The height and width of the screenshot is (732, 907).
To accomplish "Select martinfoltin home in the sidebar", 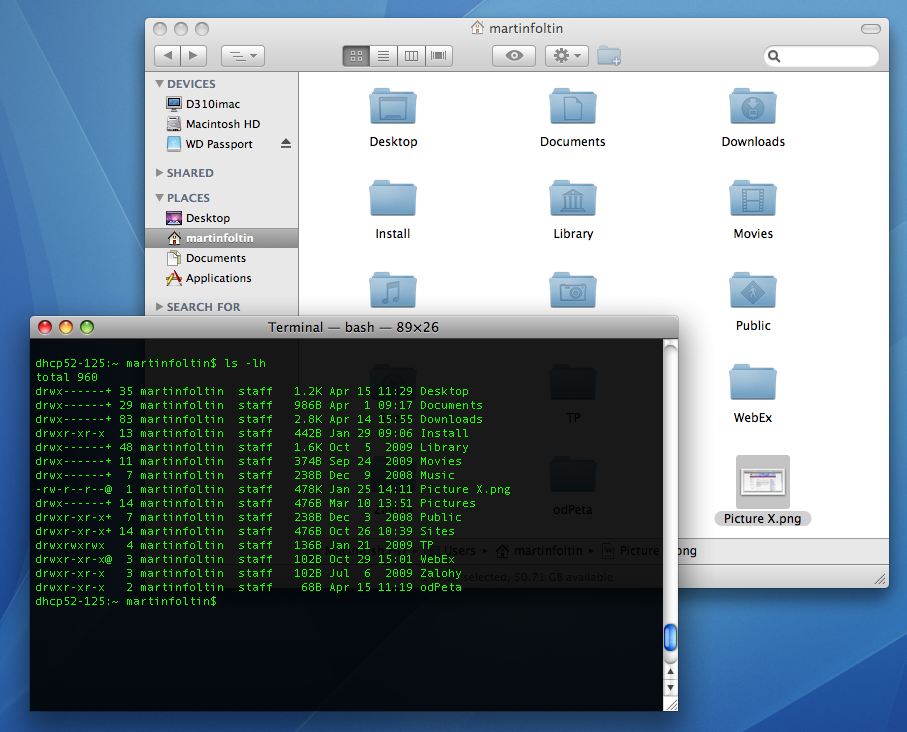I will point(222,238).
